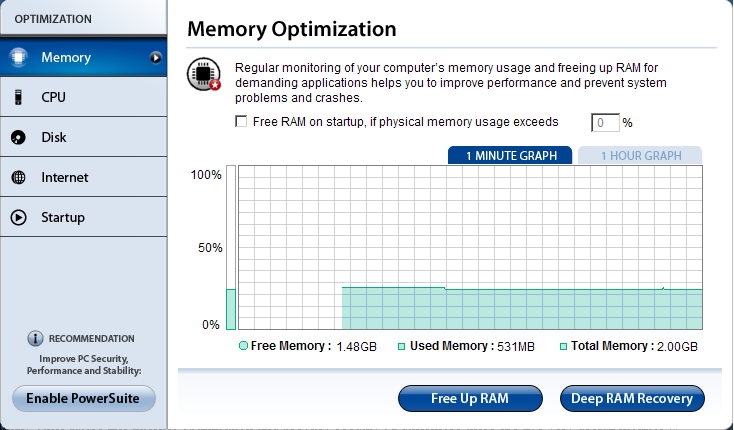
Task: Click the Memory chip icon in sidebar
Action: [18, 58]
